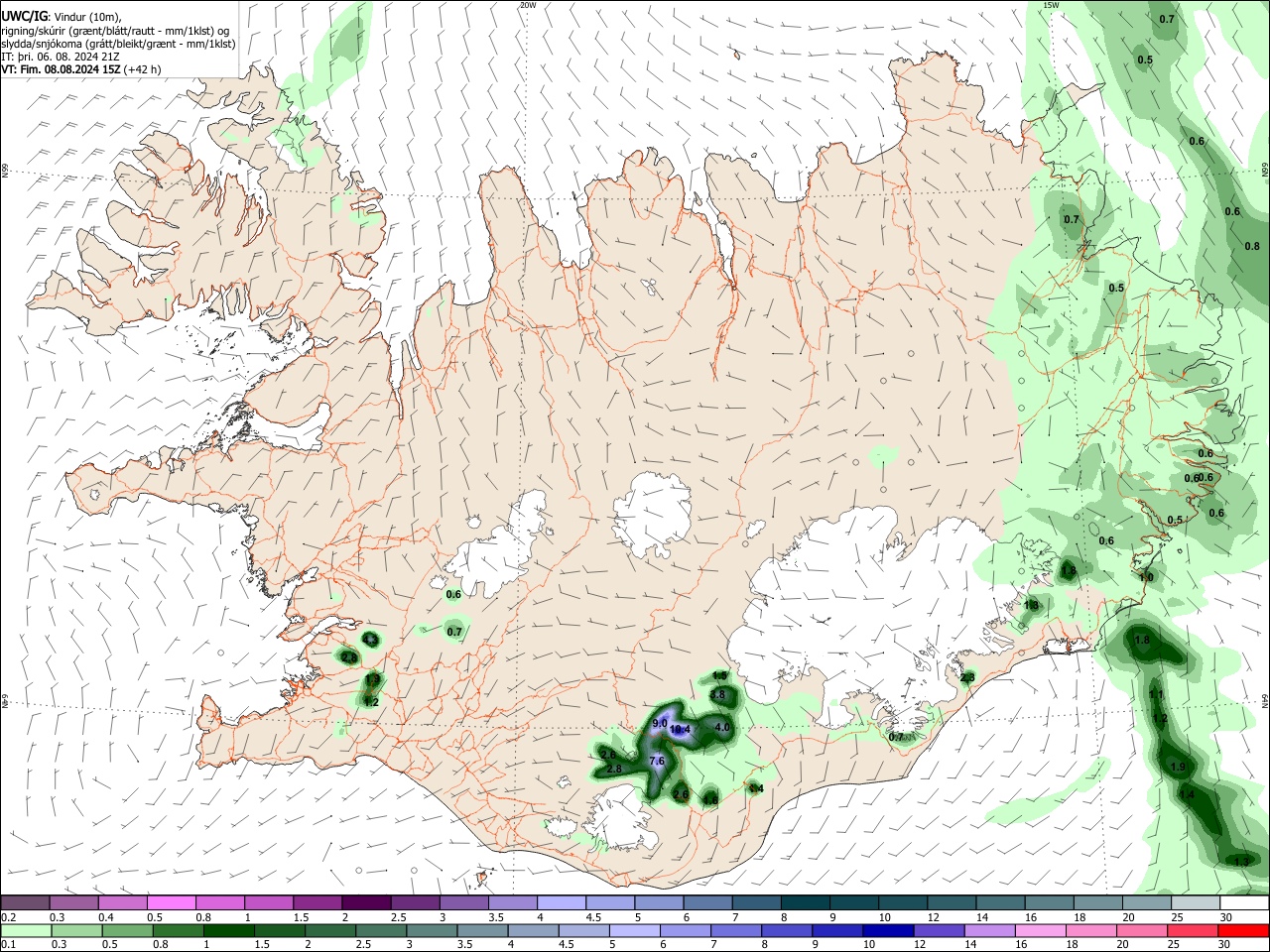
Task: Click the 4.0 value beside the 10.4 cell
Action: tap(722, 728)
